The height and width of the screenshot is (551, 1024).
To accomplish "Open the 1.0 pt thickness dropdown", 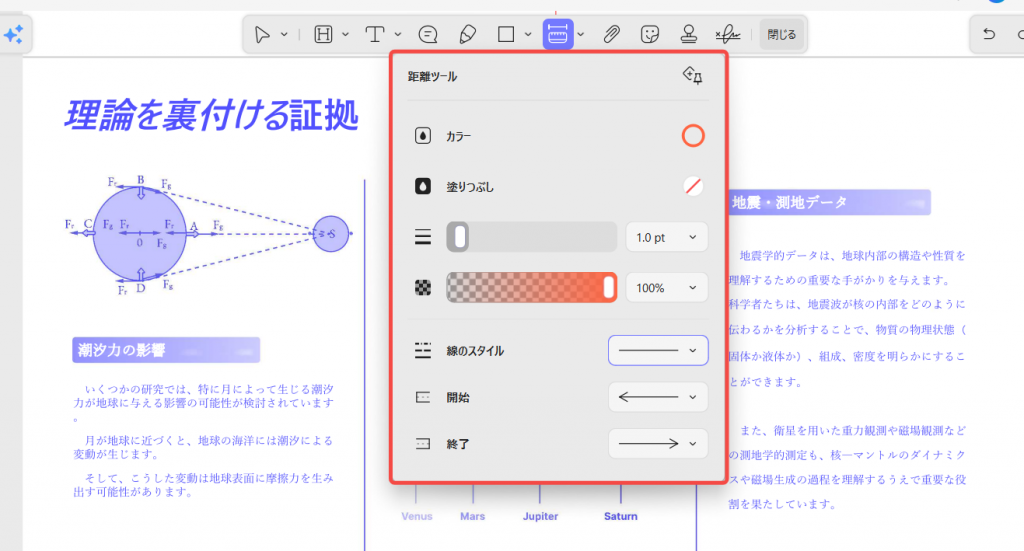I will click(x=666, y=238).
